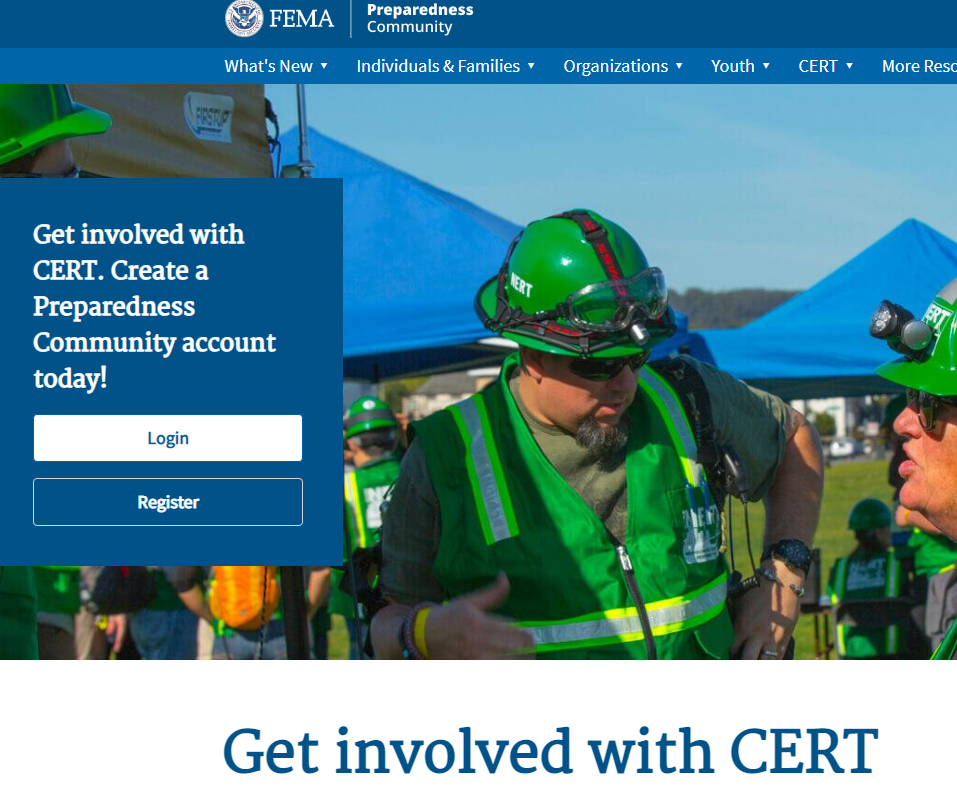Click the Login button
This screenshot has width=957, height=794.
[167, 437]
